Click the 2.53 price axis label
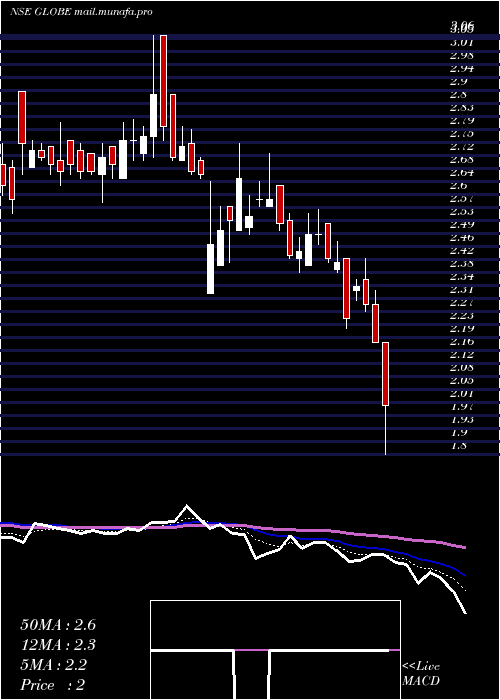 point(462,211)
